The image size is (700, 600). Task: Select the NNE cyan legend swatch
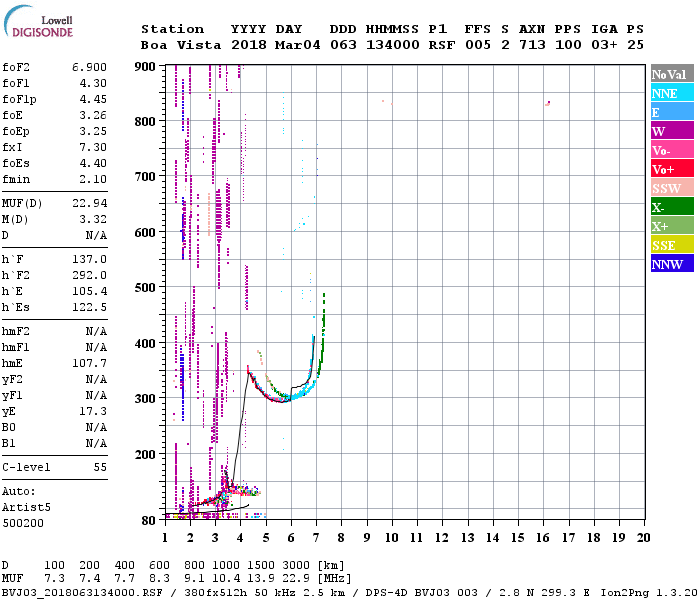coord(672,92)
